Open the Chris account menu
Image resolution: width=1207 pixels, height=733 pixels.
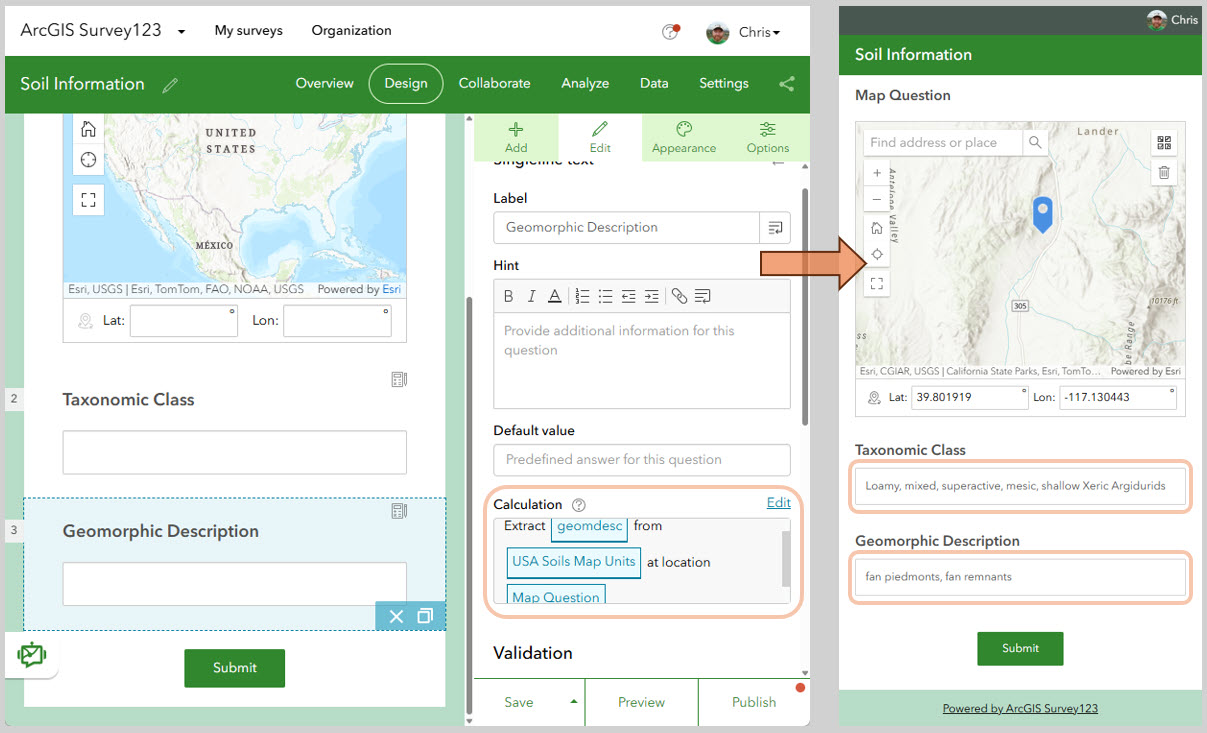click(742, 31)
